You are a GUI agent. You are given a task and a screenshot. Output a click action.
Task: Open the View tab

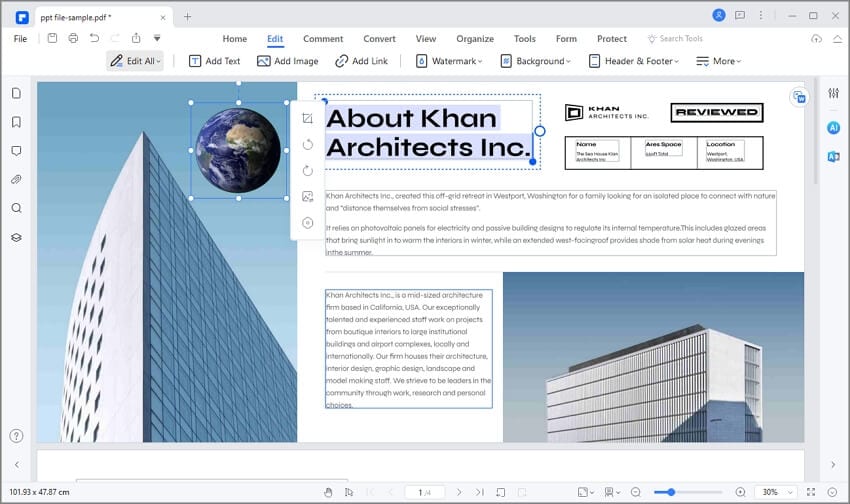(426, 38)
